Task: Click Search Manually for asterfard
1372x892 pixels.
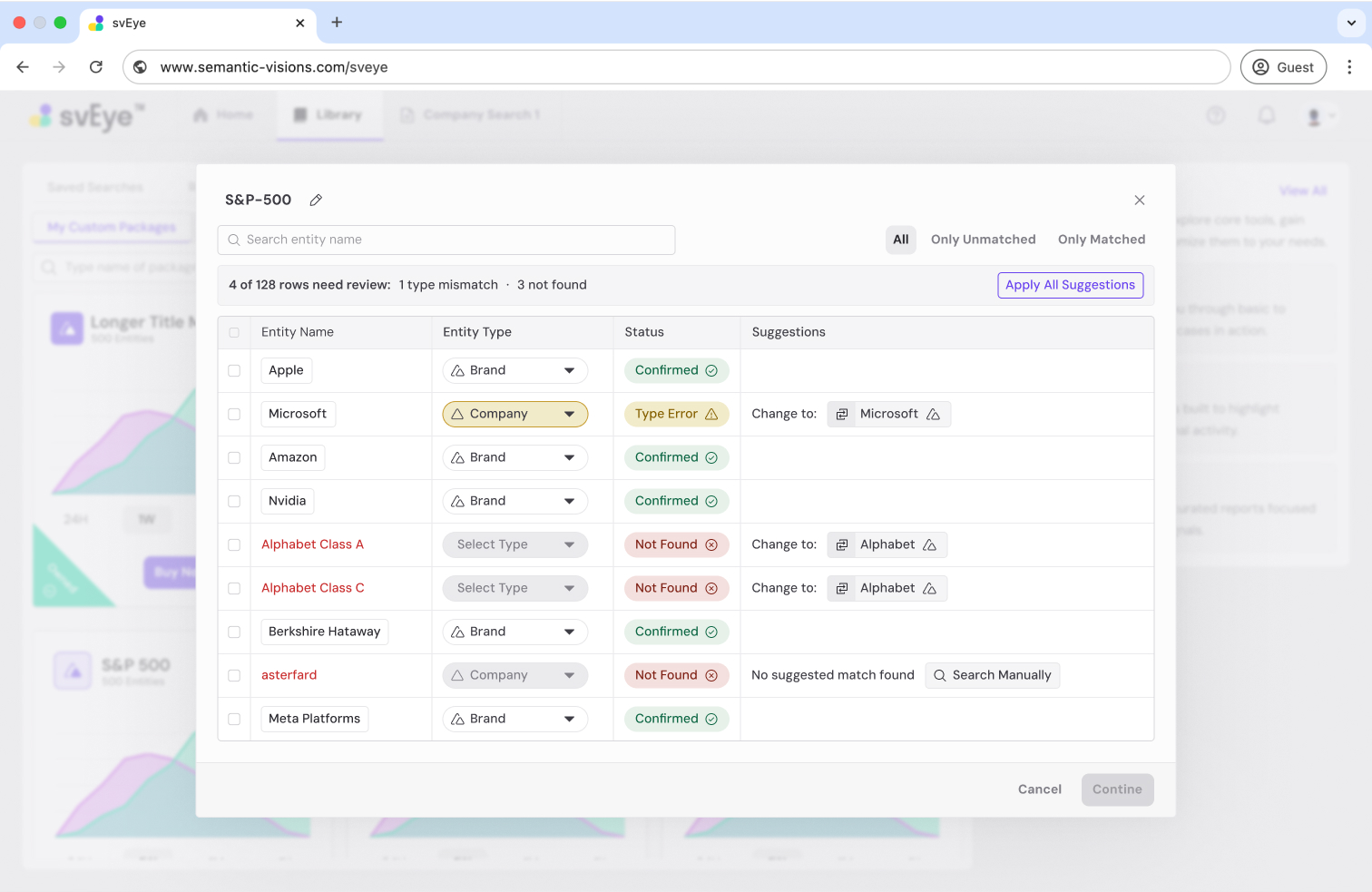Action: (x=993, y=675)
